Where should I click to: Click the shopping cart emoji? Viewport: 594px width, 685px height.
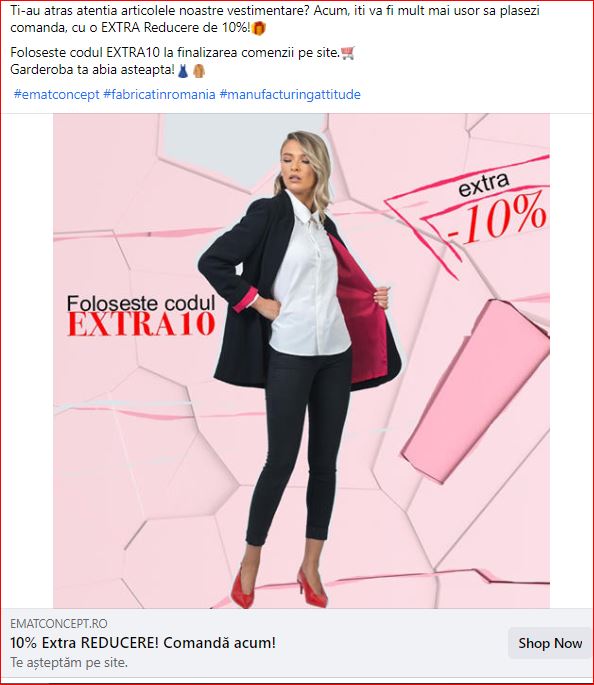coord(348,53)
